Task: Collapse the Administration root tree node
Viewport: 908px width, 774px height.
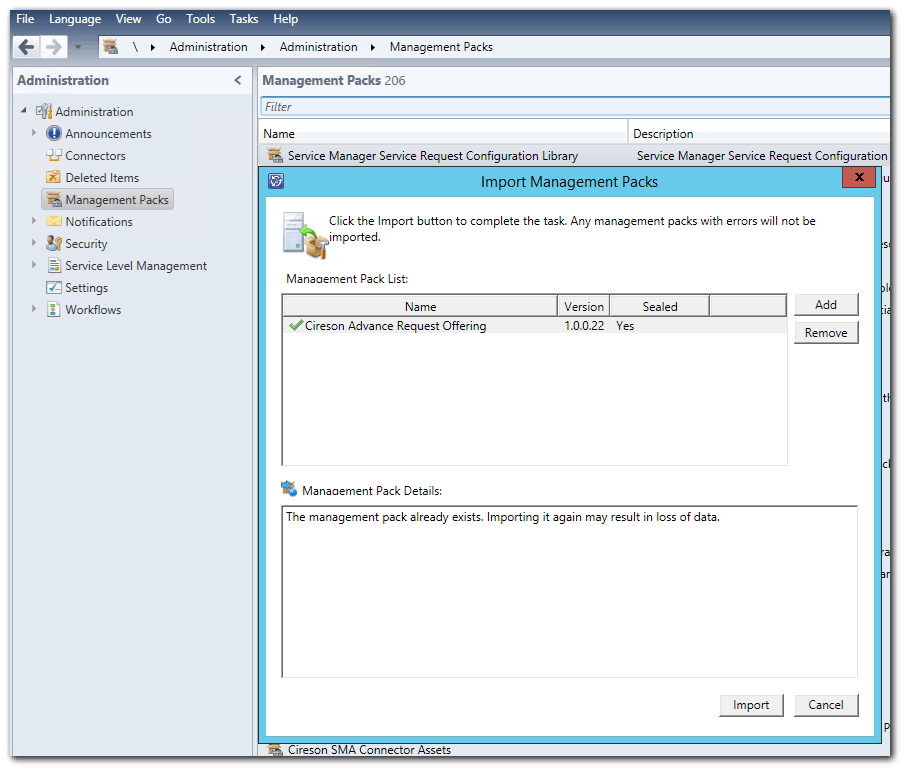Action: coord(24,110)
